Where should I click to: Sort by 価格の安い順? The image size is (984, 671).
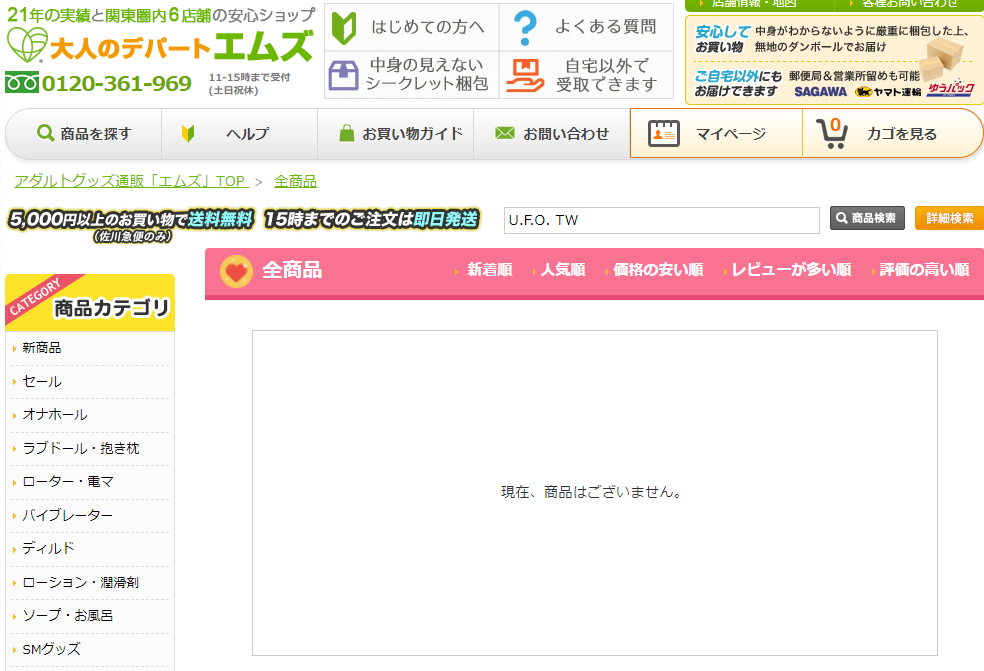[657, 270]
